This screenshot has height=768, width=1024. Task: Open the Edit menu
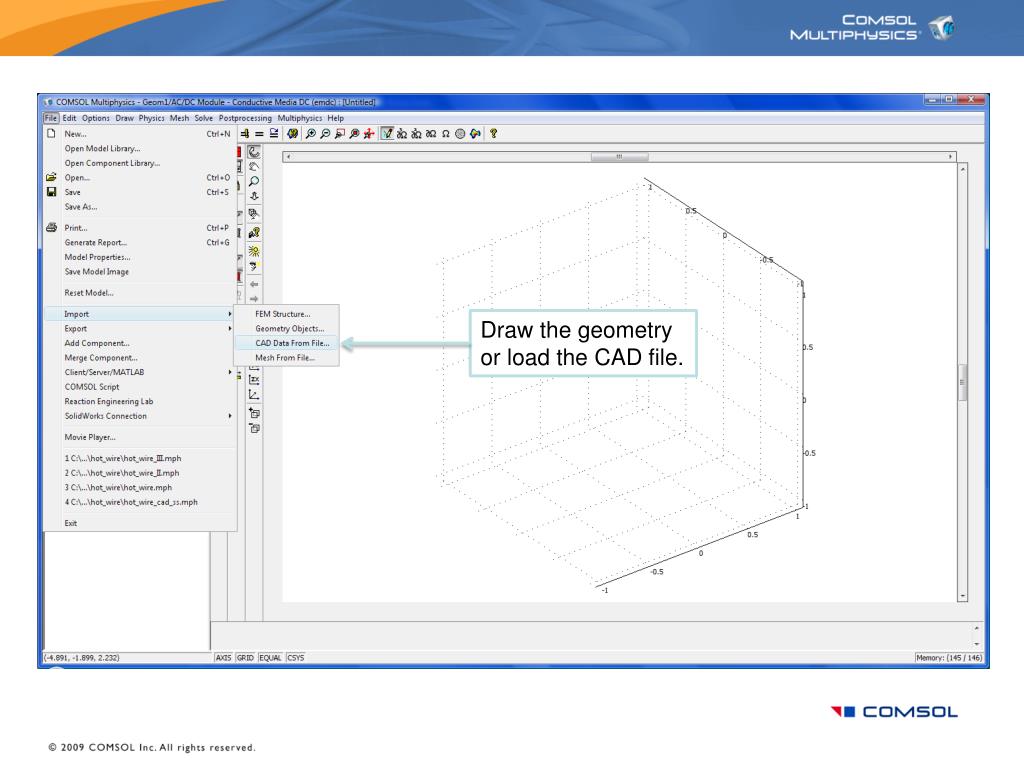pos(69,118)
